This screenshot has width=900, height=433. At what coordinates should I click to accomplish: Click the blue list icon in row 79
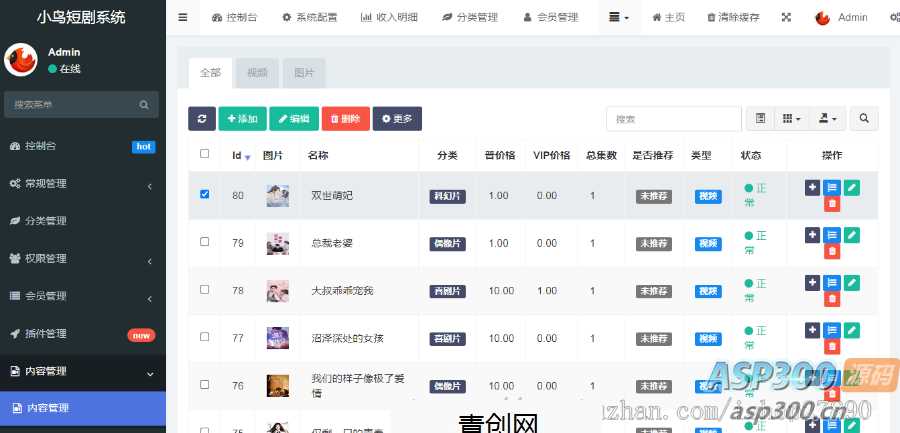(832, 235)
